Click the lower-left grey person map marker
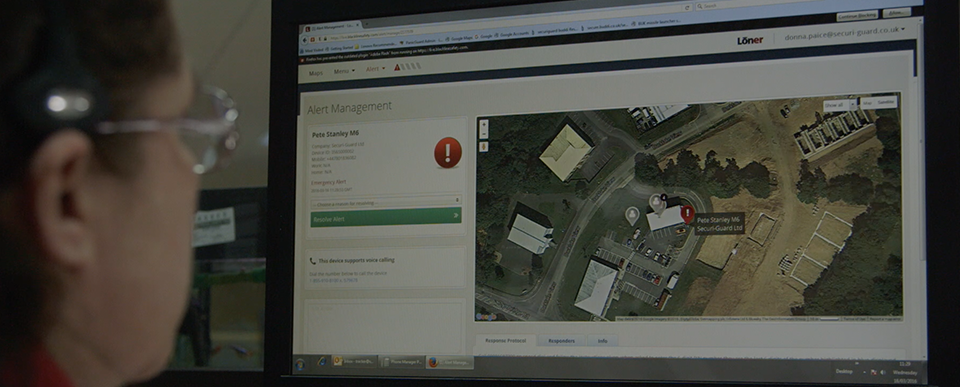 tap(632, 216)
